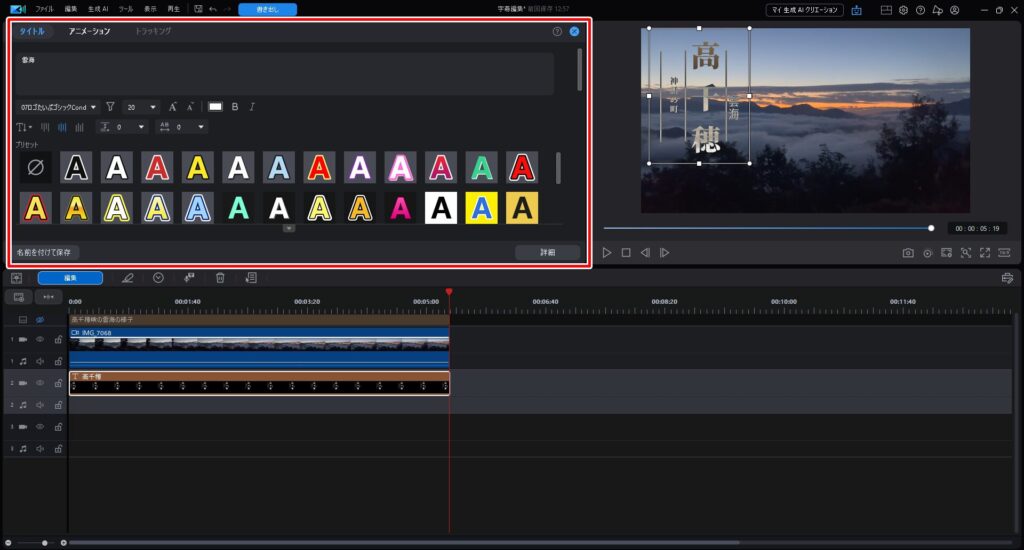This screenshot has width=1024, height=550.
Task: Click the snapshot camera icon under preview
Action: (908, 253)
